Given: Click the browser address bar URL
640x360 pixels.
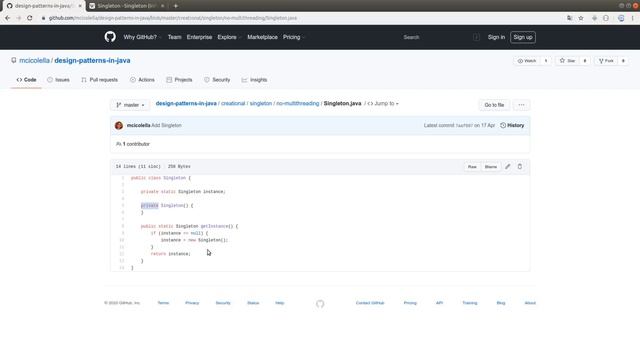Looking at the screenshot, I should (x=173, y=18).
